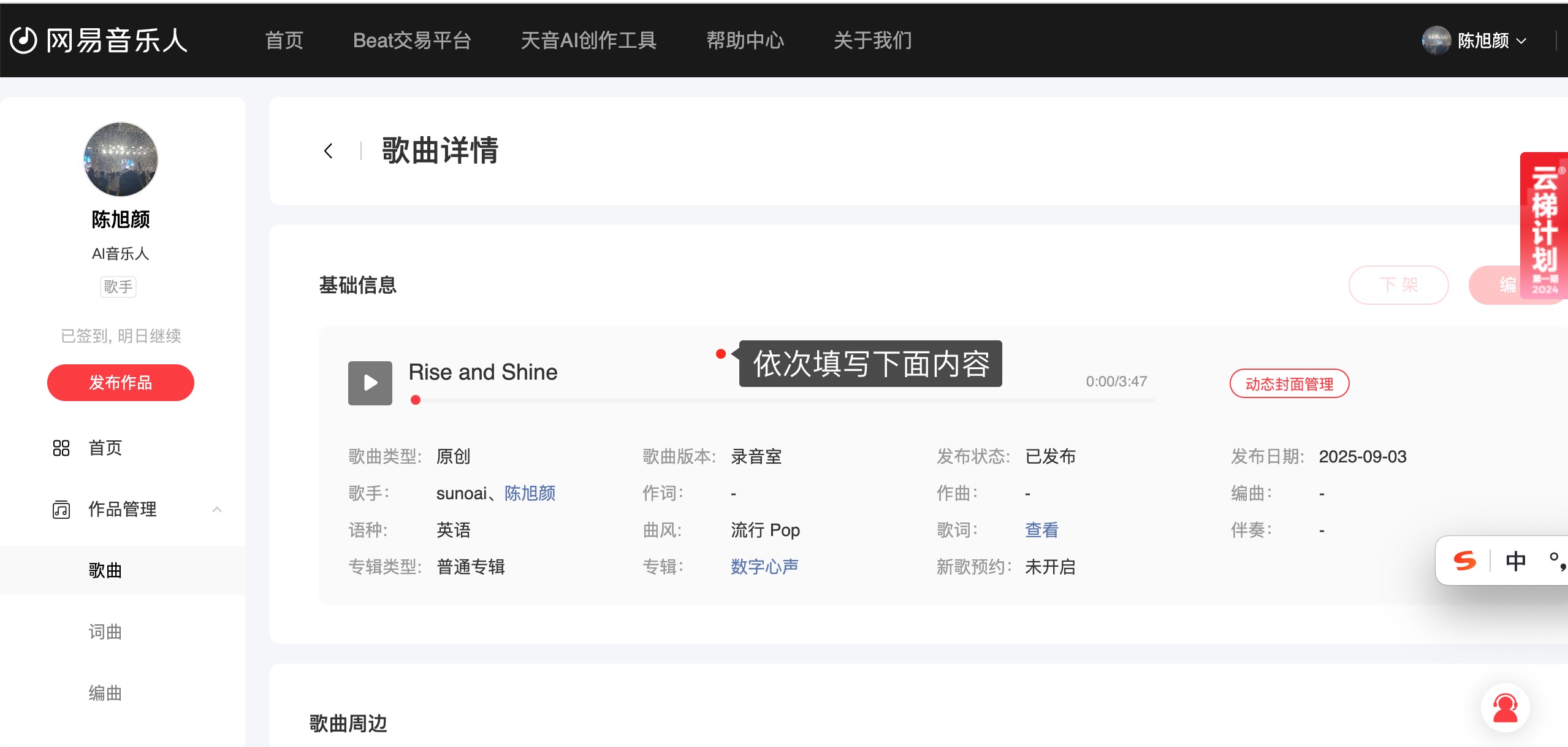
Task: Click the 歌曲周边 section heading
Action: 348,724
